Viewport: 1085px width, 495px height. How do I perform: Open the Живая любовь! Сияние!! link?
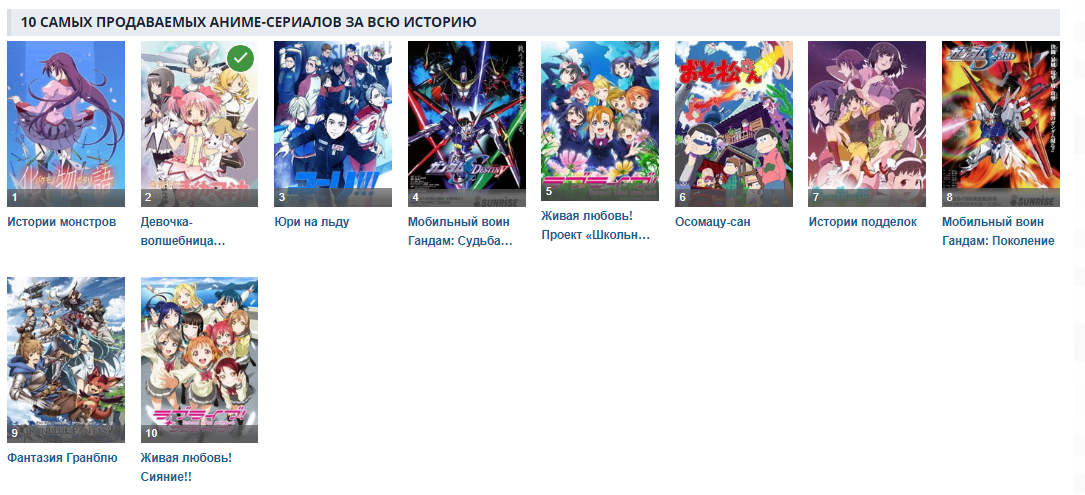tap(186, 468)
